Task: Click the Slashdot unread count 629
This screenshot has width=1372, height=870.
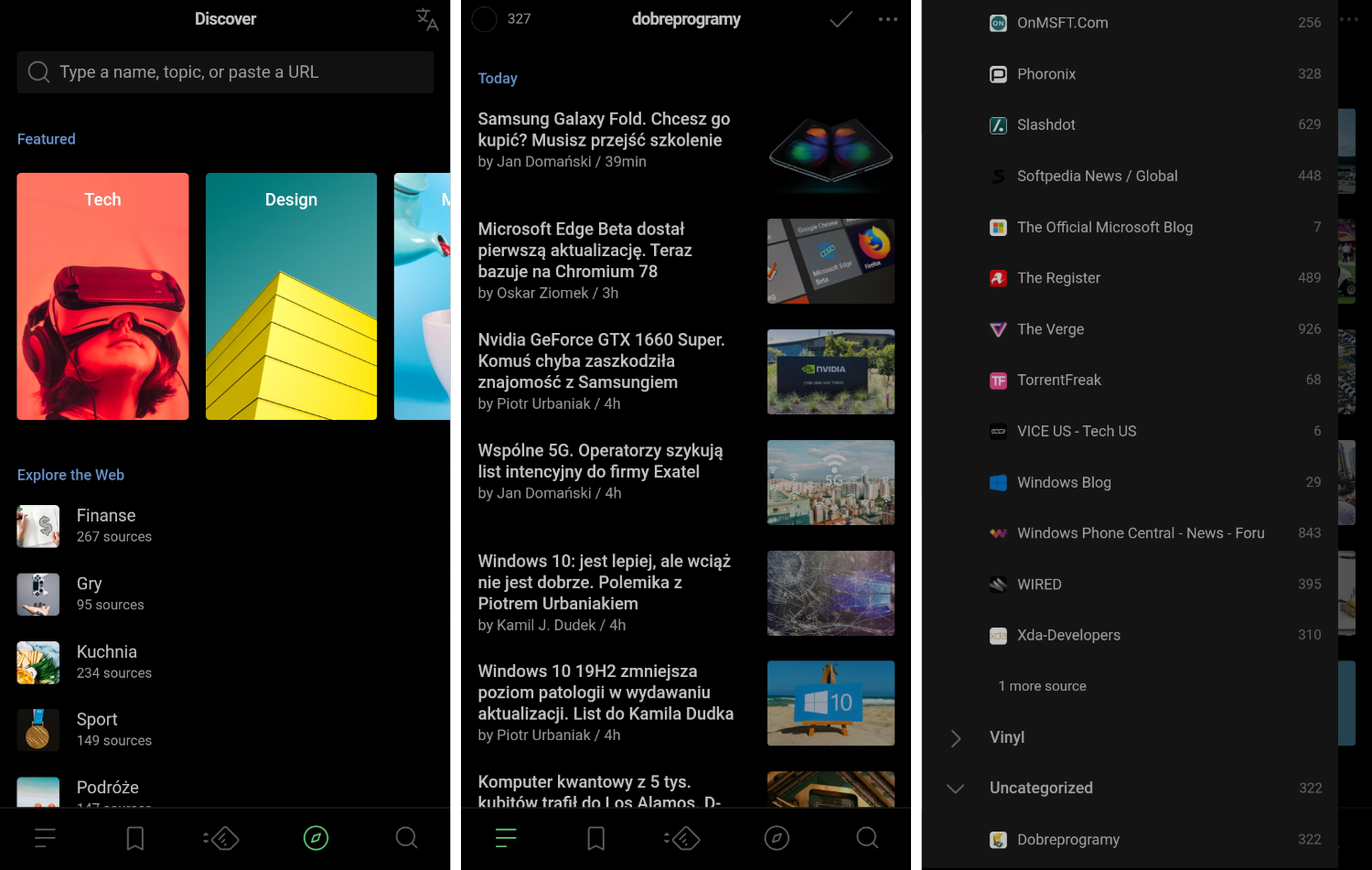Action: [1309, 124]
